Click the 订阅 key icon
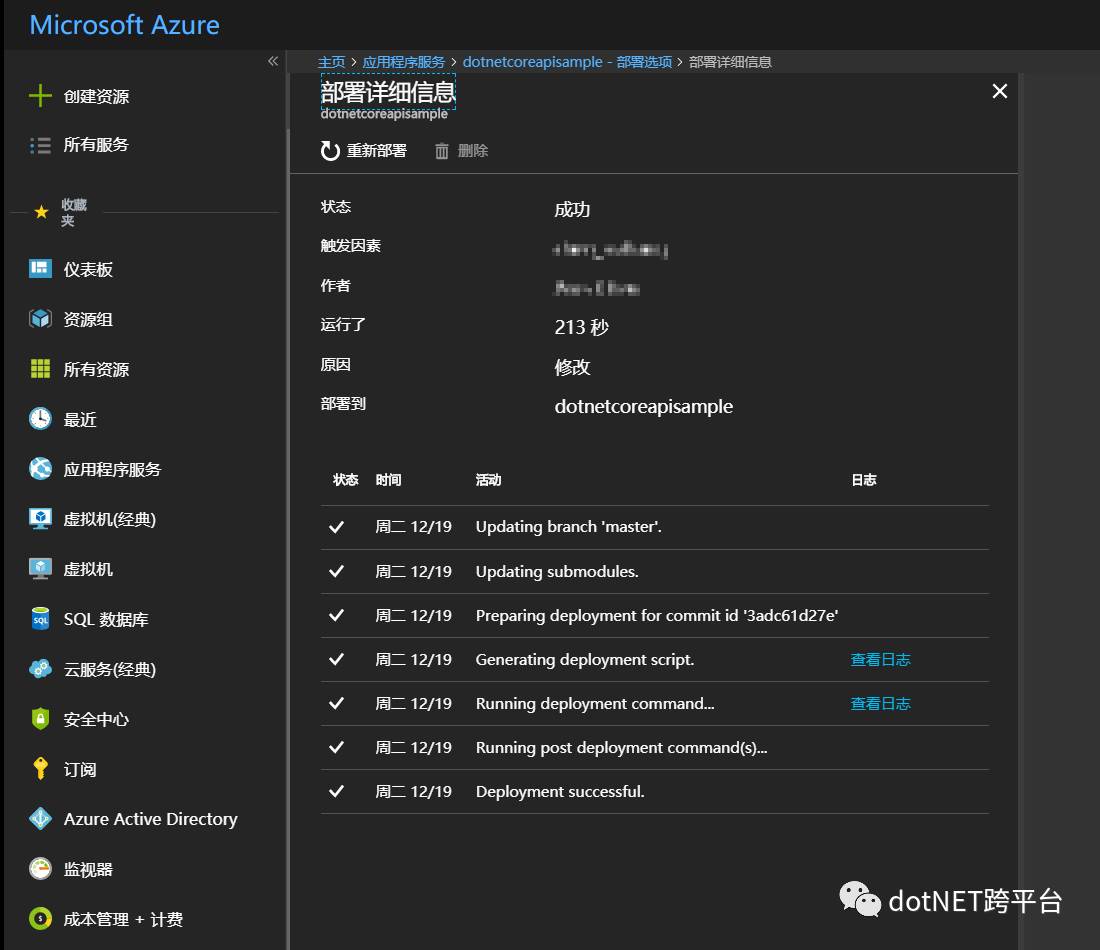The width and height of the screenshot is (1100, 950). [x=41, y=769]
